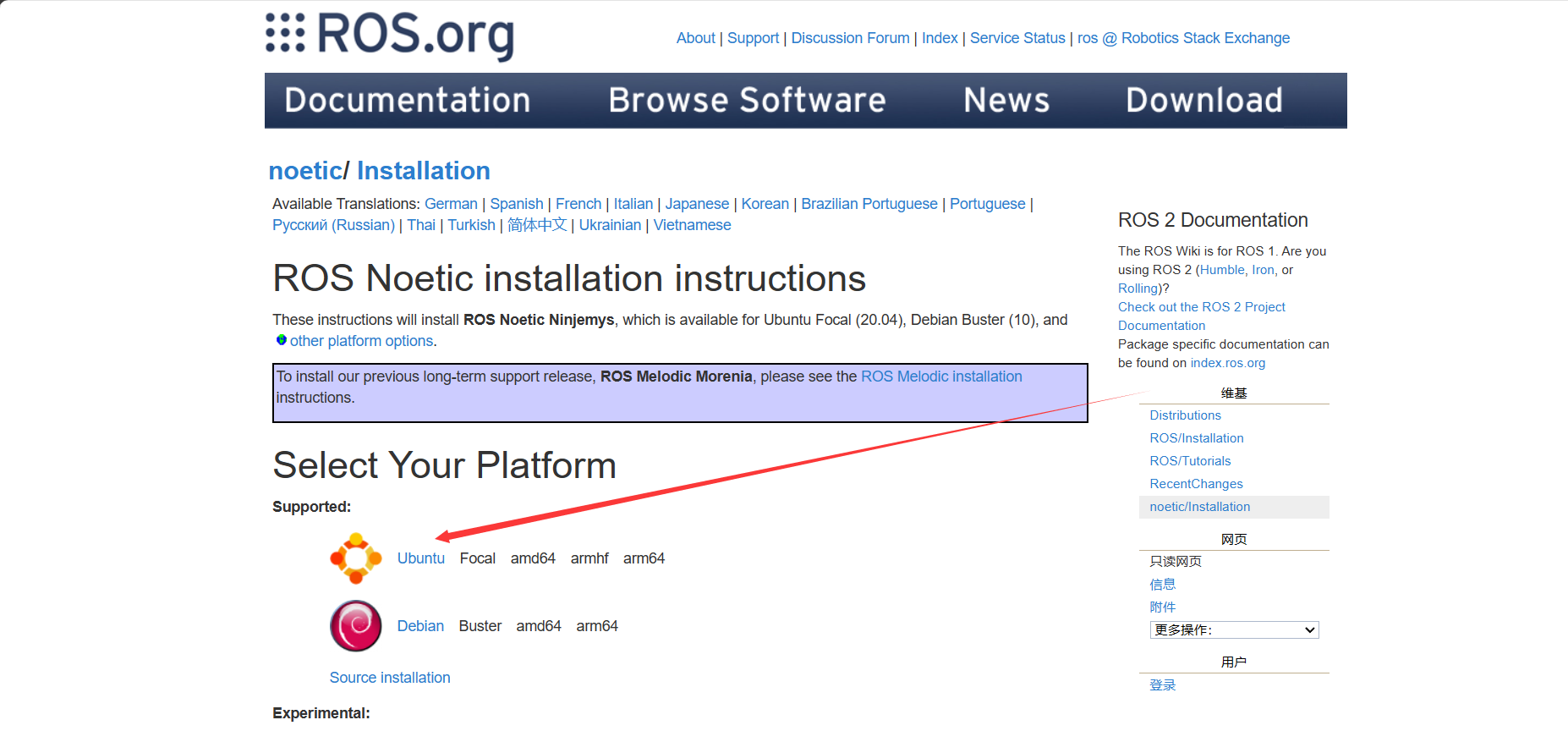The height and width of the screenshot is (731, 1568).
Task: Open the Browse Software menu tab
Action: 747,101
